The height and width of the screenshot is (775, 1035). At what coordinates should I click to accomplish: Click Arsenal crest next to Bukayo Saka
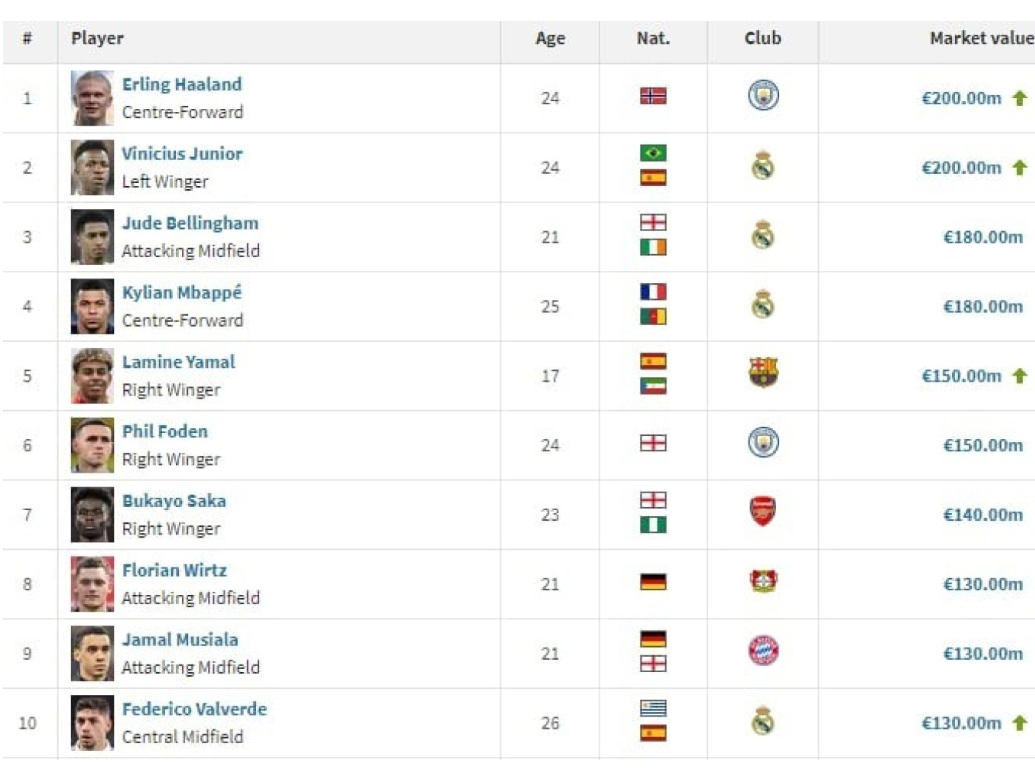pyautogui.click(x=763, y=511)
